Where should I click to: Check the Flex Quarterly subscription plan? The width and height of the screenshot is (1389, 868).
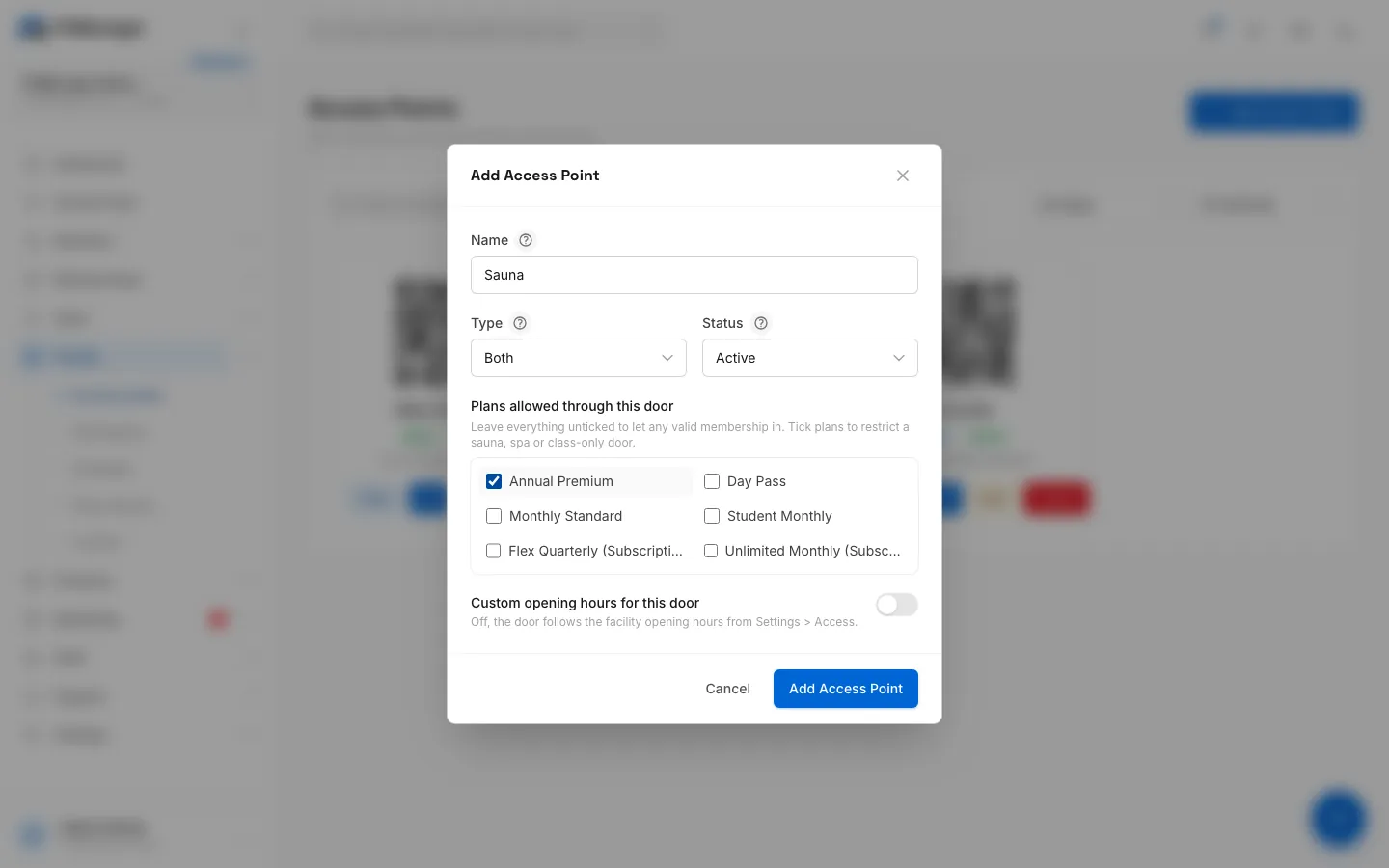pyautogui.click(x=494, y=551)
